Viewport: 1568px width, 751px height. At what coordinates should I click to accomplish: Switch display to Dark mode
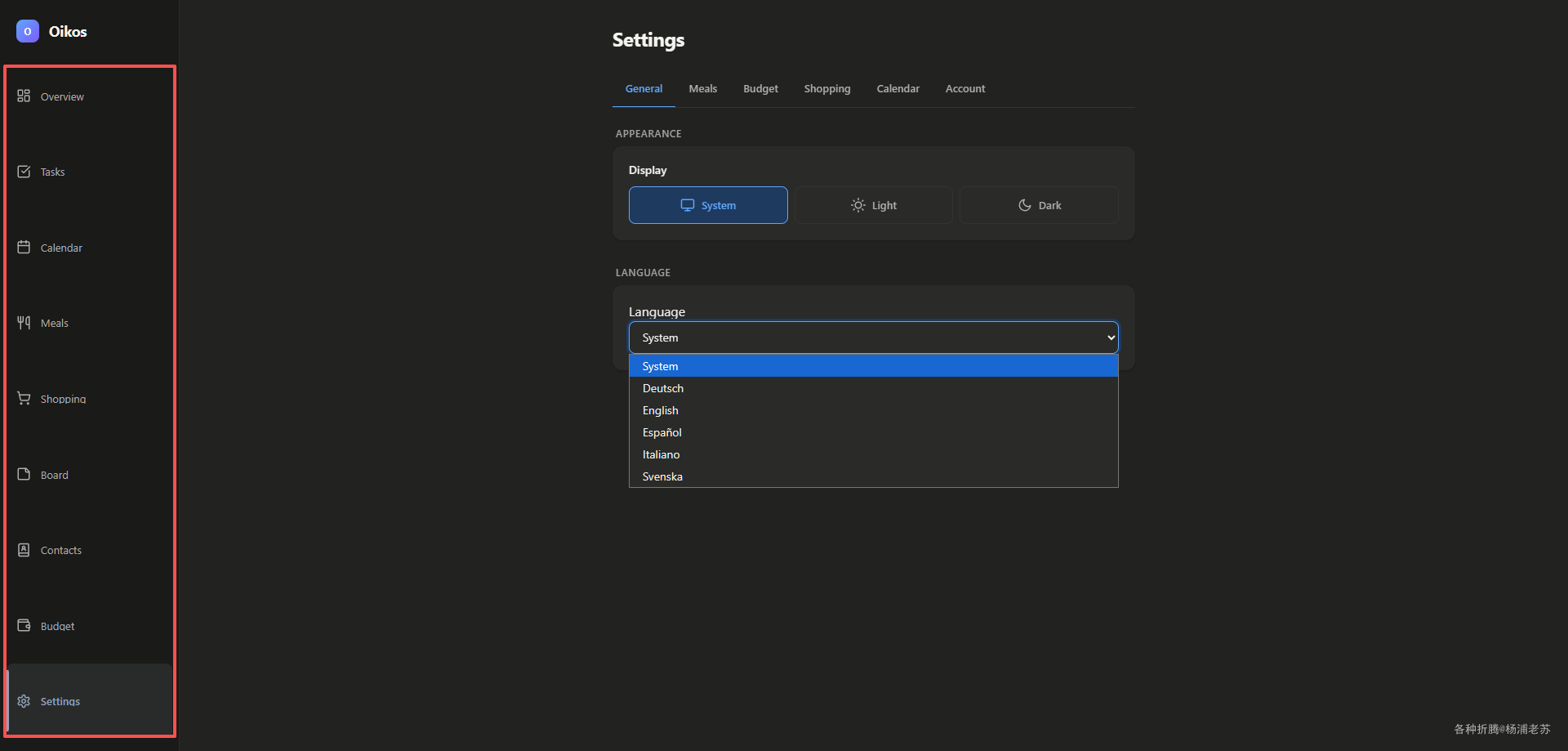click(1039, 205)
